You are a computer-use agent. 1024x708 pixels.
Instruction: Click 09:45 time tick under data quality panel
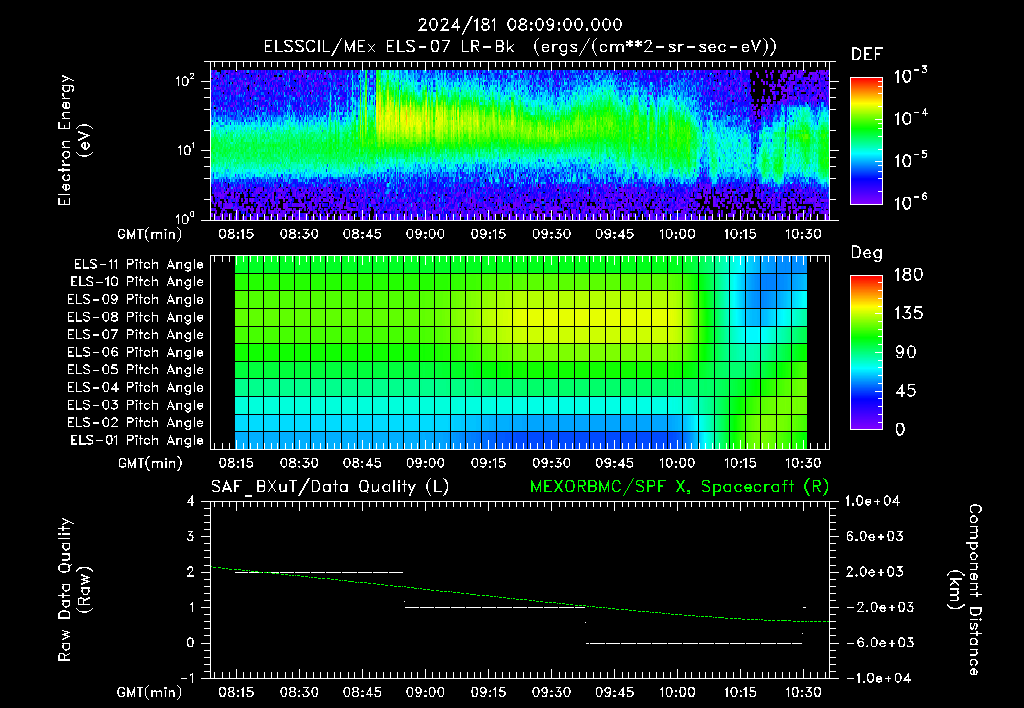coord(614,692)
